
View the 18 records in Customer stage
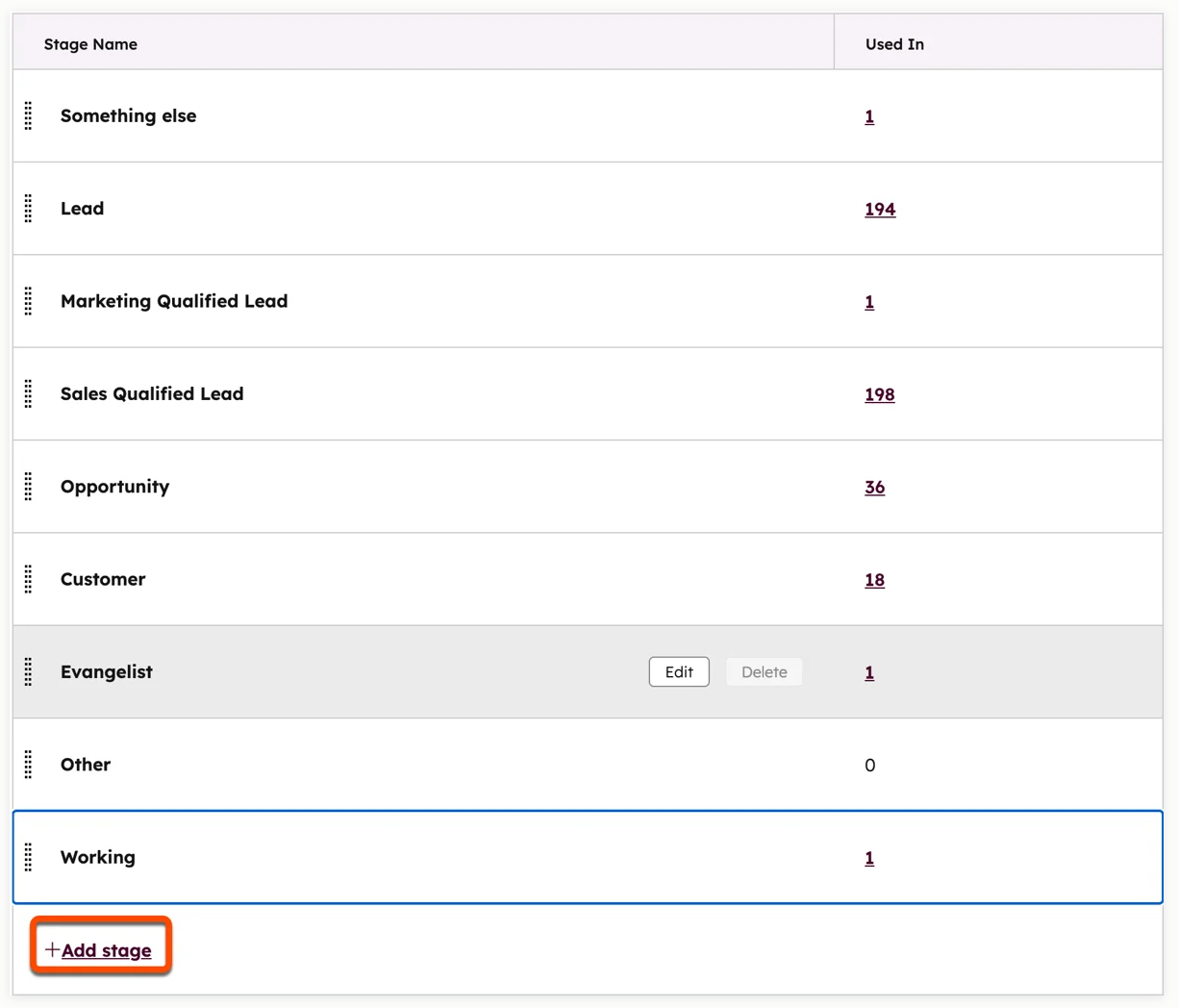point(874,579)
